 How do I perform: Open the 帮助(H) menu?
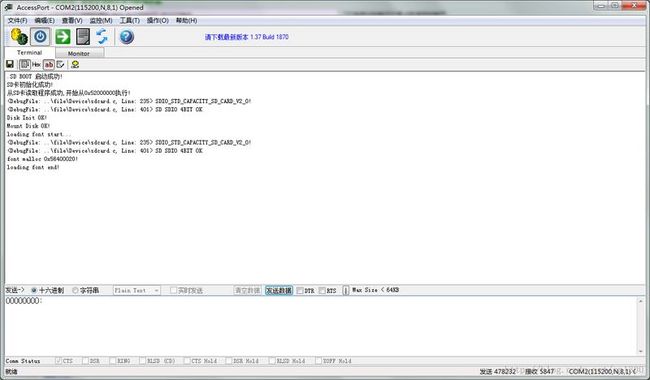[186, 20]
